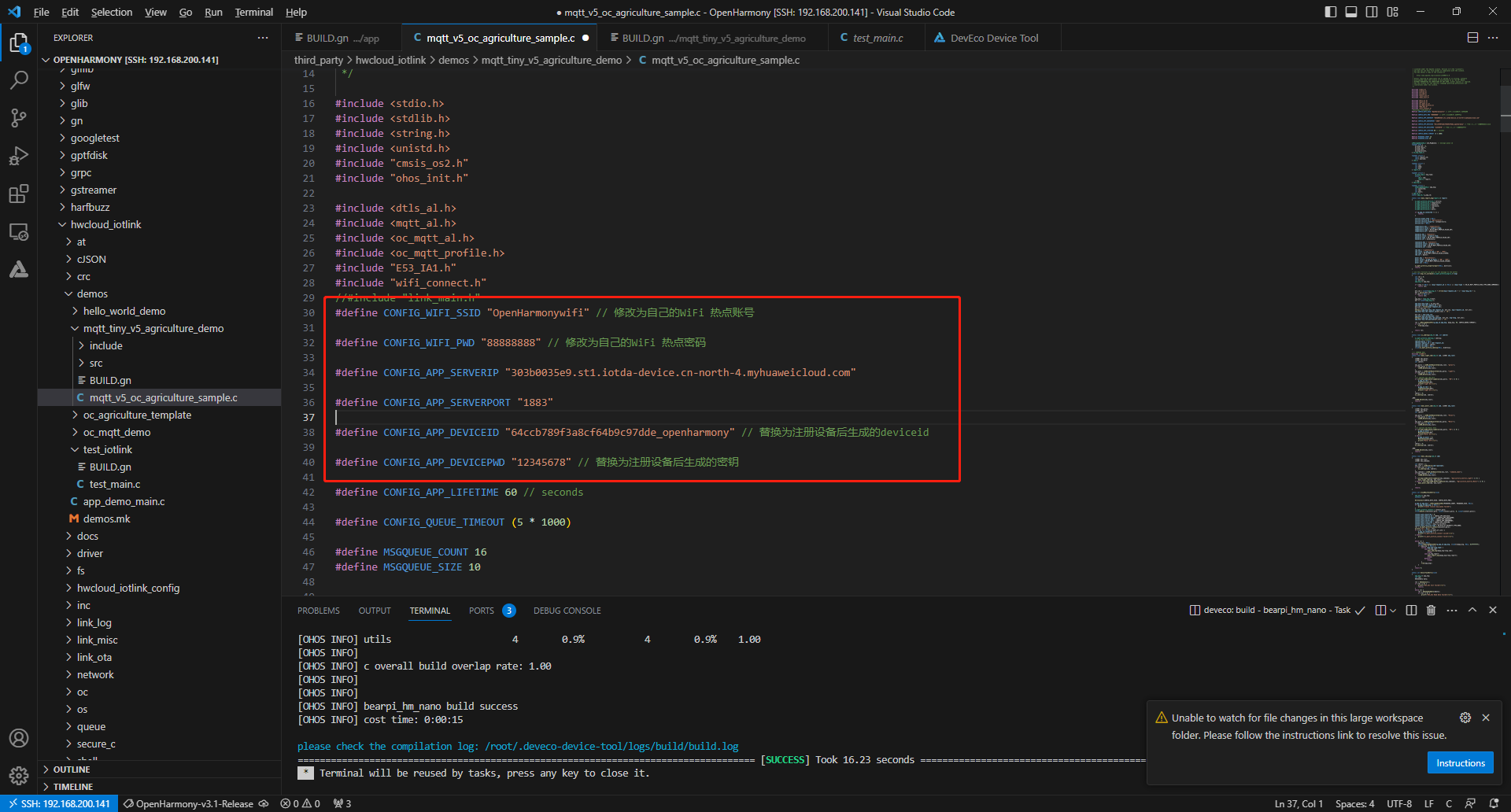
Task: Open the notifications bell in the status bar
Action: point(1494,803)
